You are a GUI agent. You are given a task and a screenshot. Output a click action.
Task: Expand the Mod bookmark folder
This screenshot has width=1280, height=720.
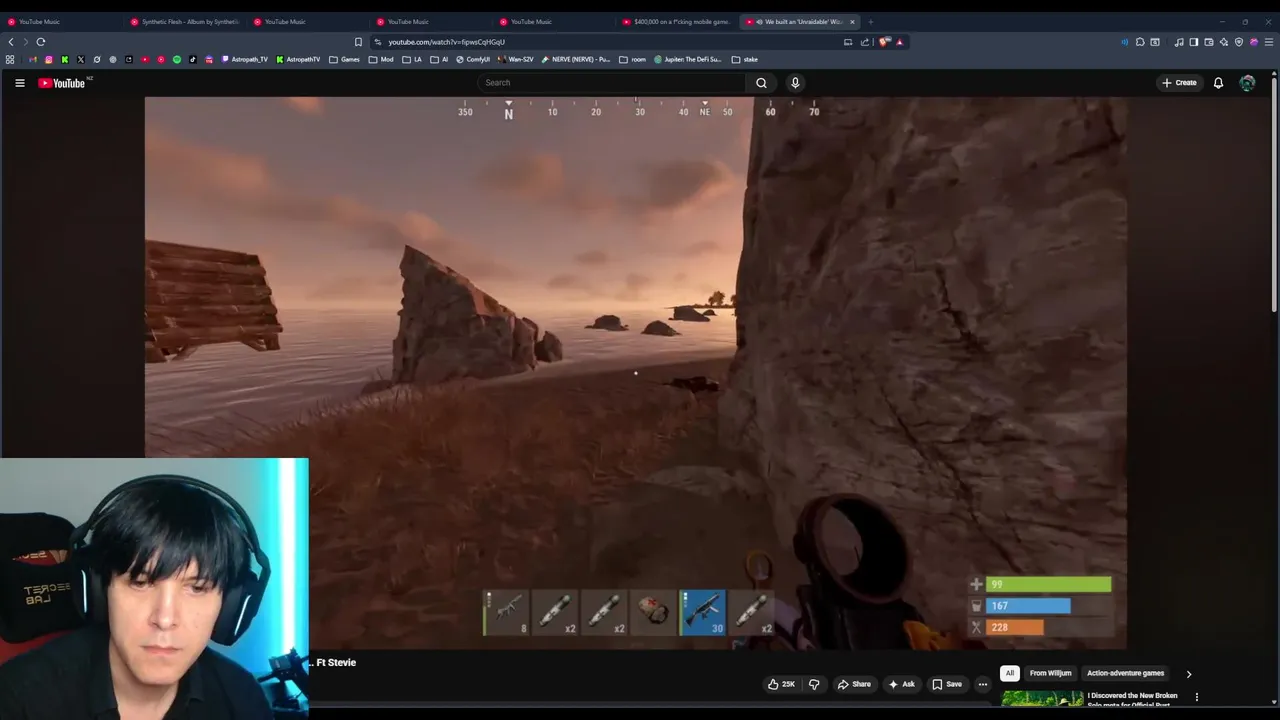[381, 60]
